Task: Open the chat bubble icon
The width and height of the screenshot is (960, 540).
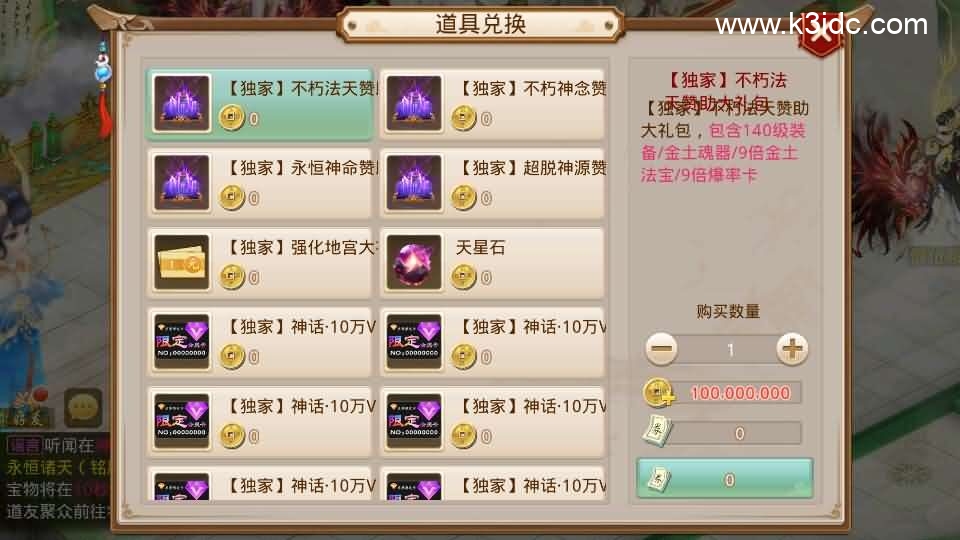Action: click(83, 407)
